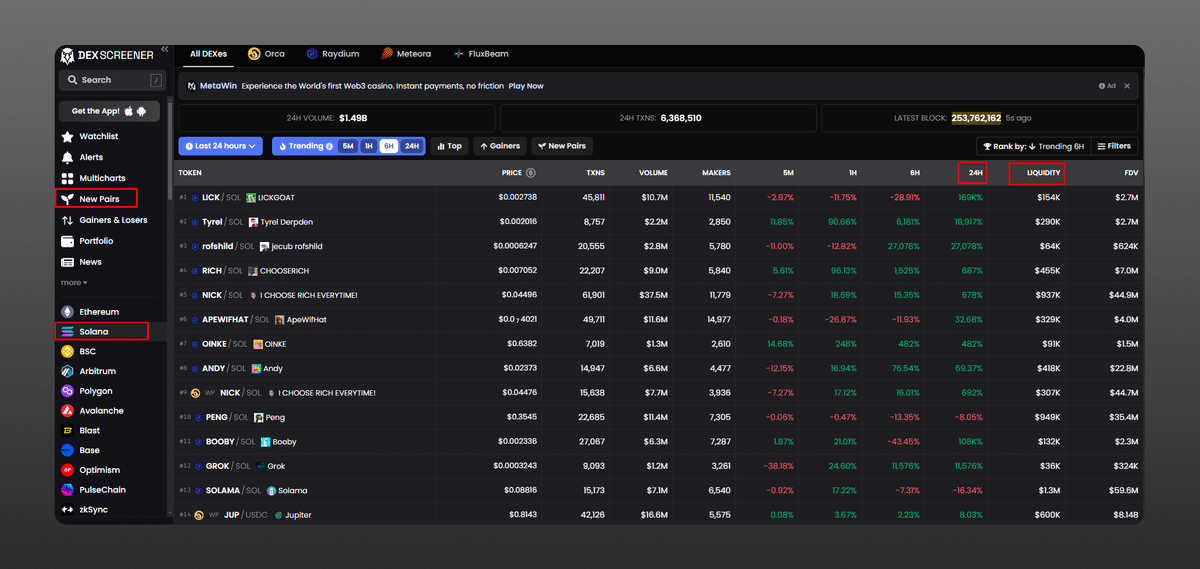Click the Gainers button in toolbar

[x=500, y=146]
